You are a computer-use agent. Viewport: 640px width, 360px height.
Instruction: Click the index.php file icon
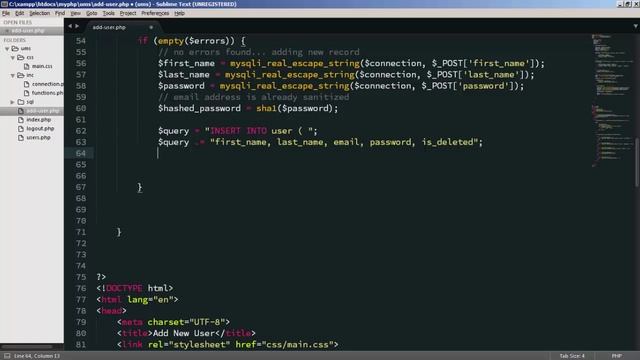[x=21, y=120]
